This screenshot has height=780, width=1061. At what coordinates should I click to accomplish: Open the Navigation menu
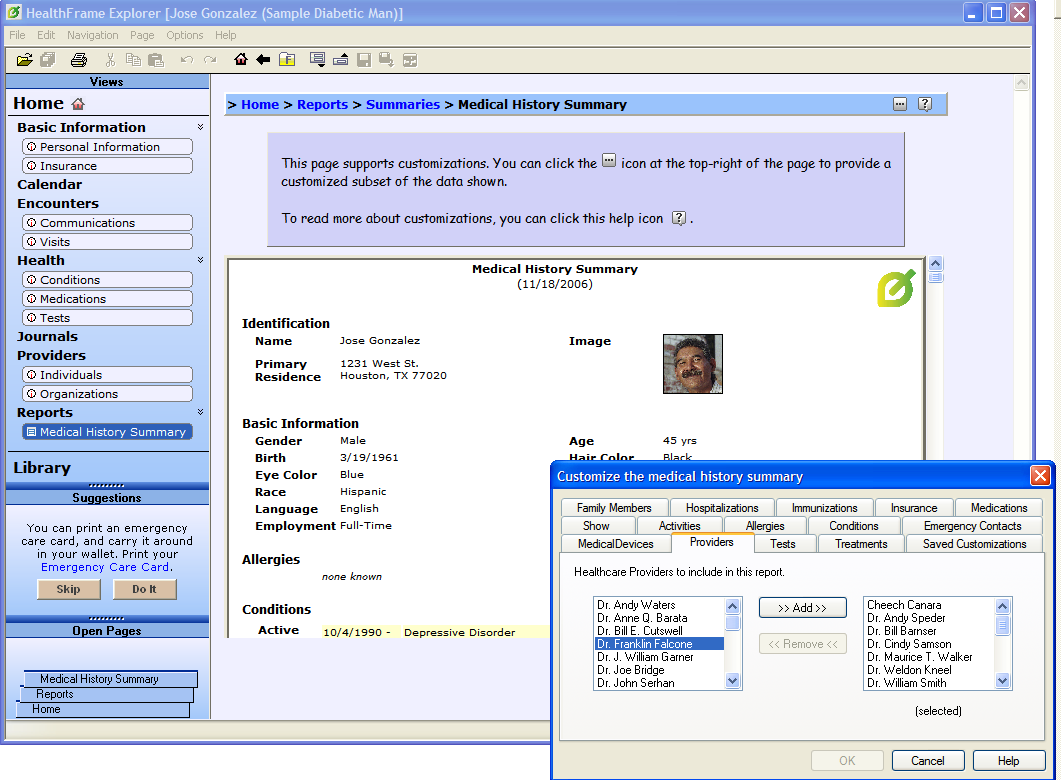point(93,35)
